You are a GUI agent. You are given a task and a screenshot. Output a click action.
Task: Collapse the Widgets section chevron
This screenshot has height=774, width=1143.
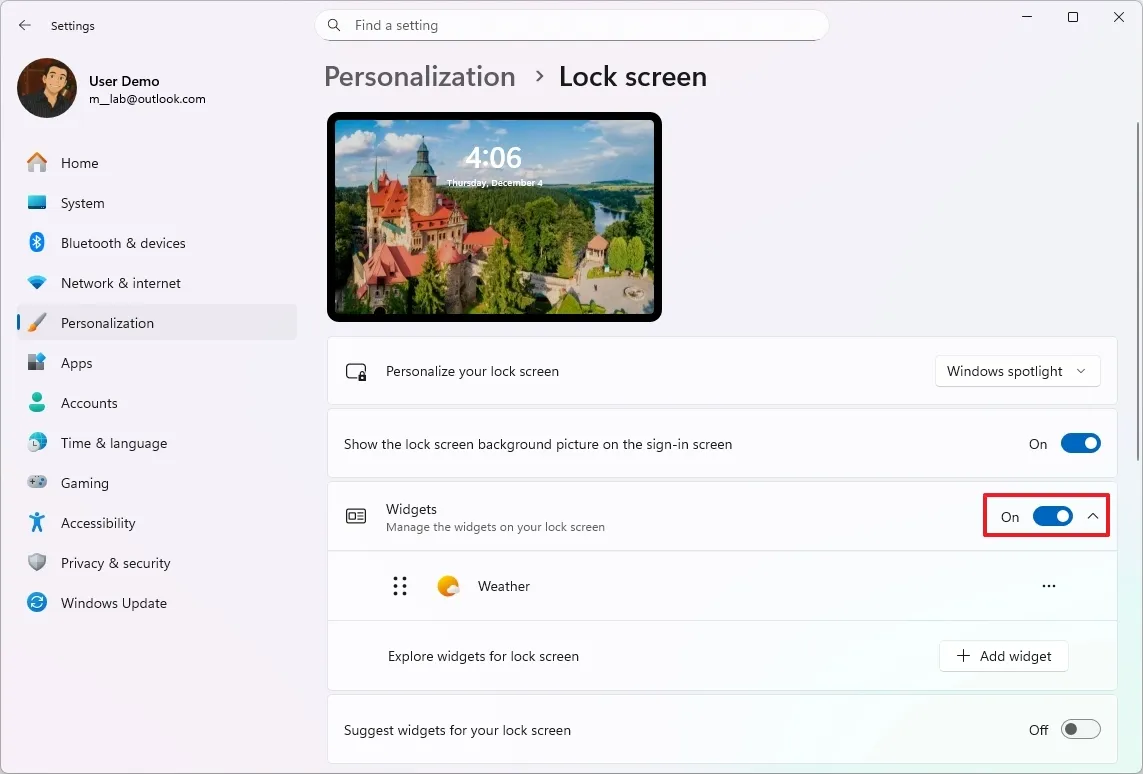click(x=1092, y=516)
